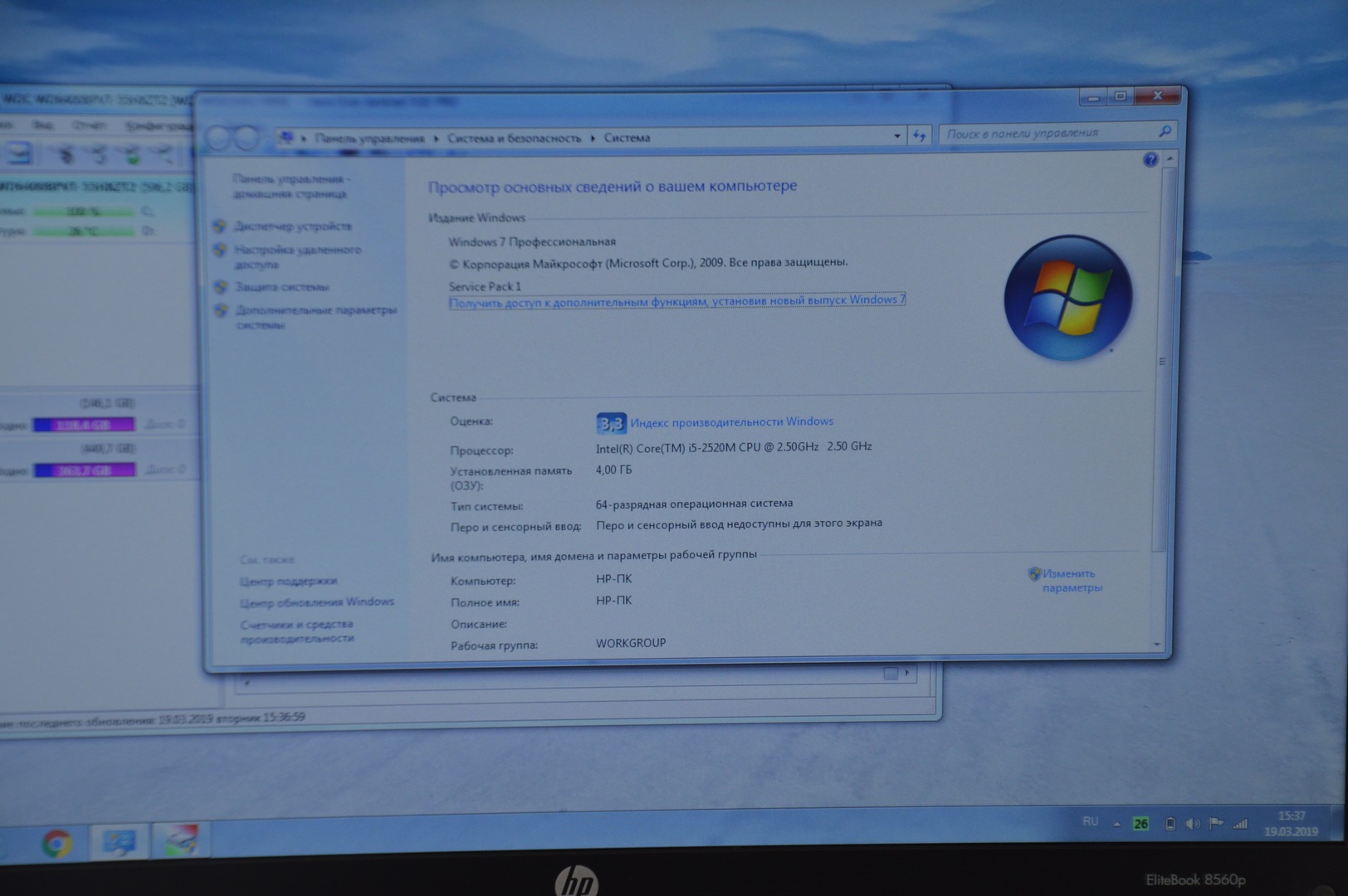Click shield icon beside 'Настройка удаленного доступа'
This screenshot has width=1348, height=896.
pyautogui.click(x=220, y=250)
